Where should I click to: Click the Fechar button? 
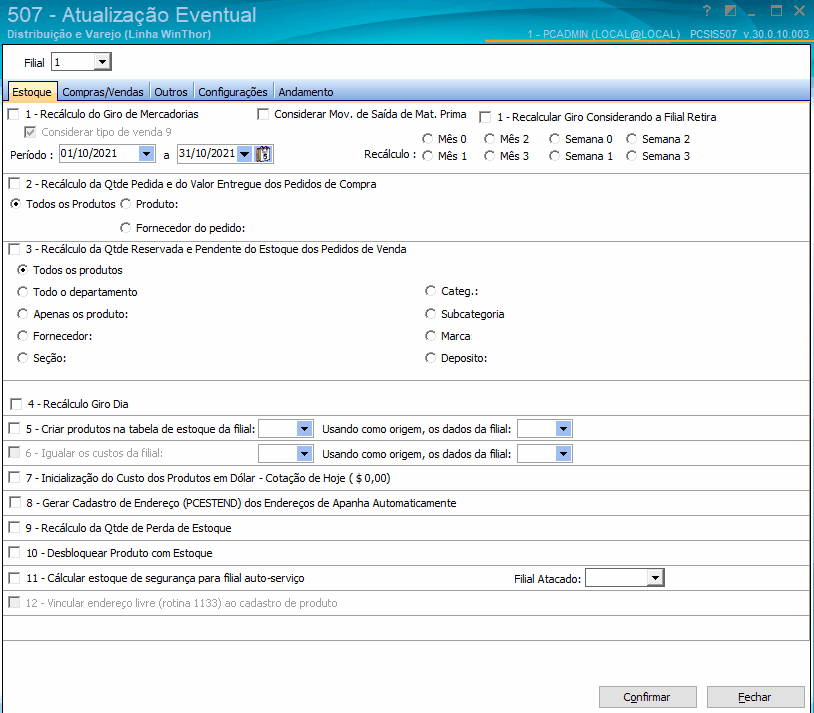point(755,697)
